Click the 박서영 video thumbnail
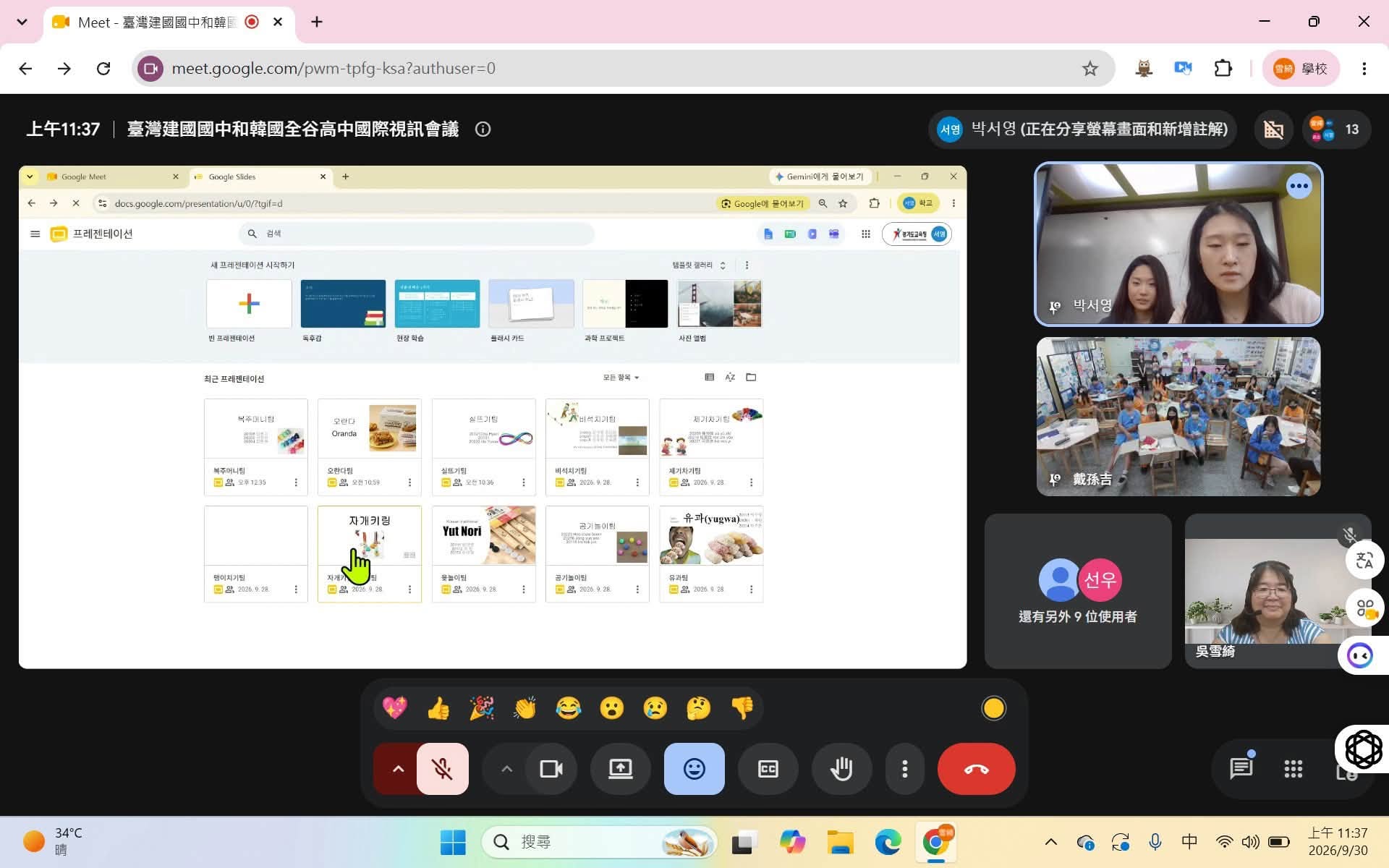This screenshot has height=868, width=1389. point(1178,244)
